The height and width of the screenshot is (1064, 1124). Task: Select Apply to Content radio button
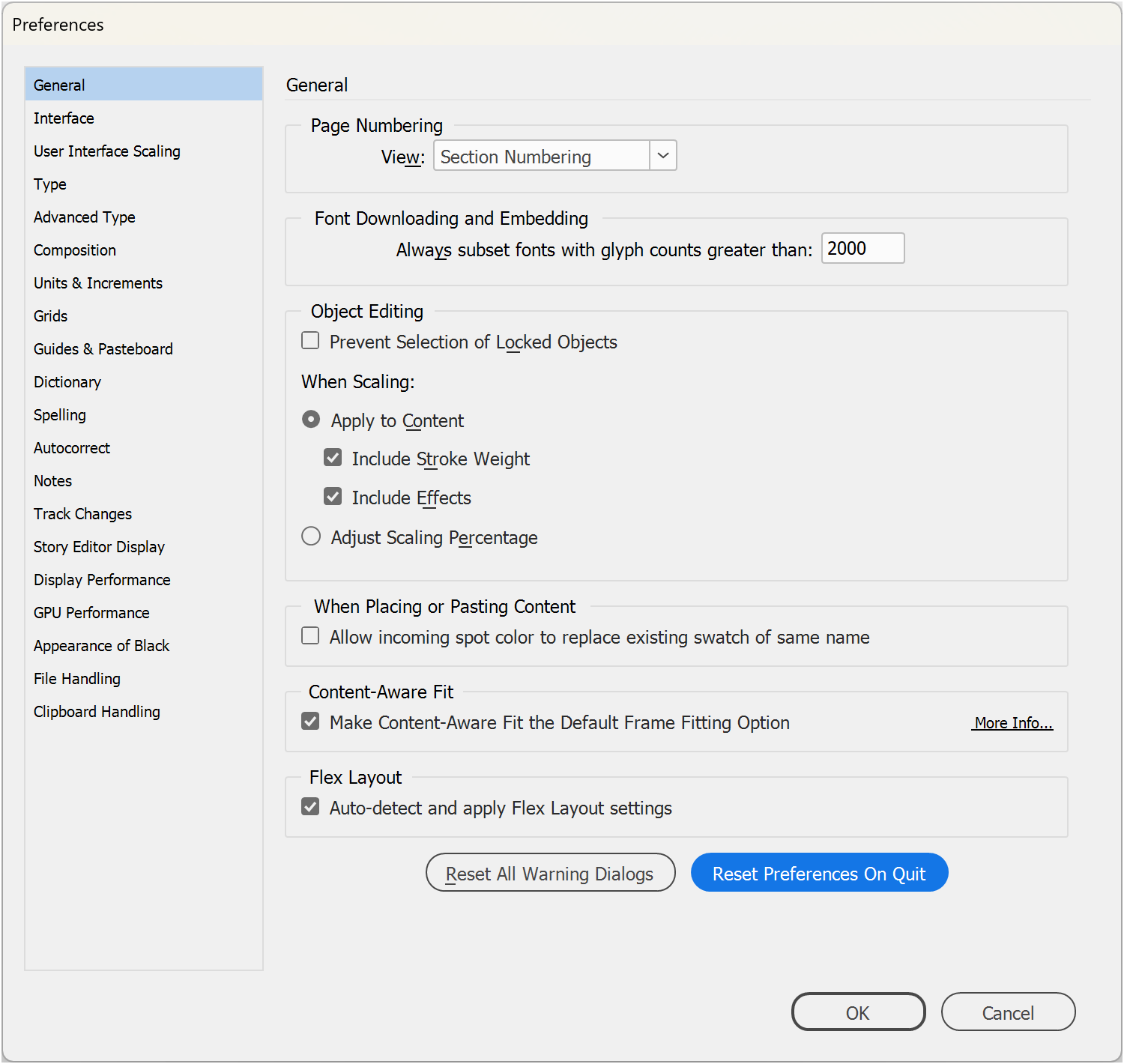pyautogui.click(x=311, y=420)
